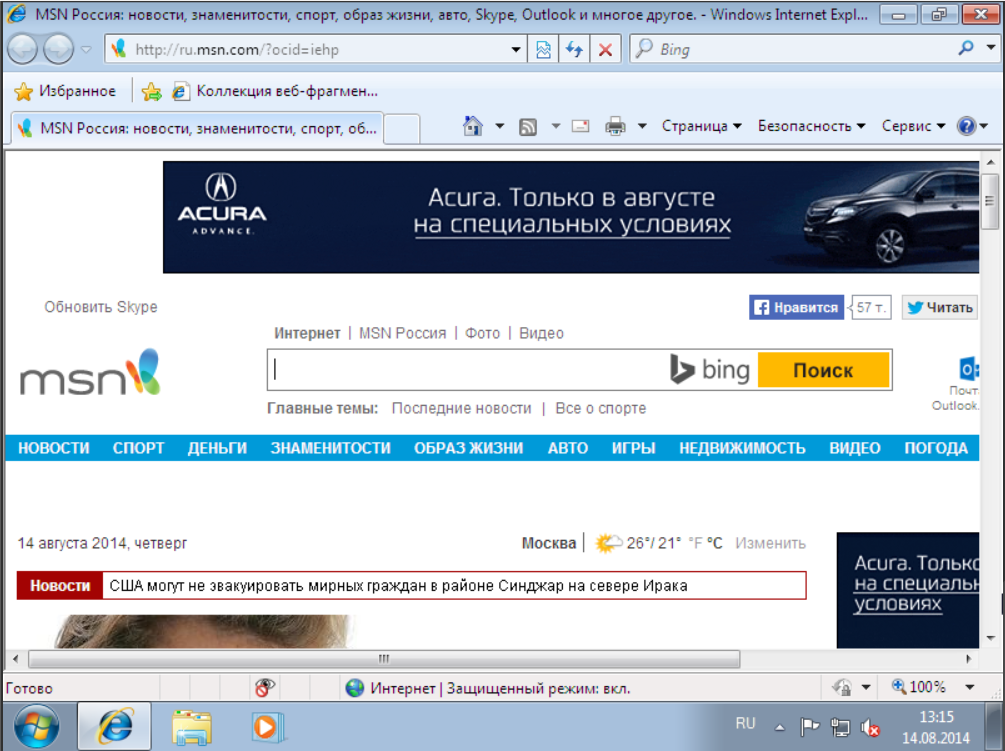This screenshot has width=1005, height=751.
Task: Click the Home page icon in command bar
Action: [473, 126]
